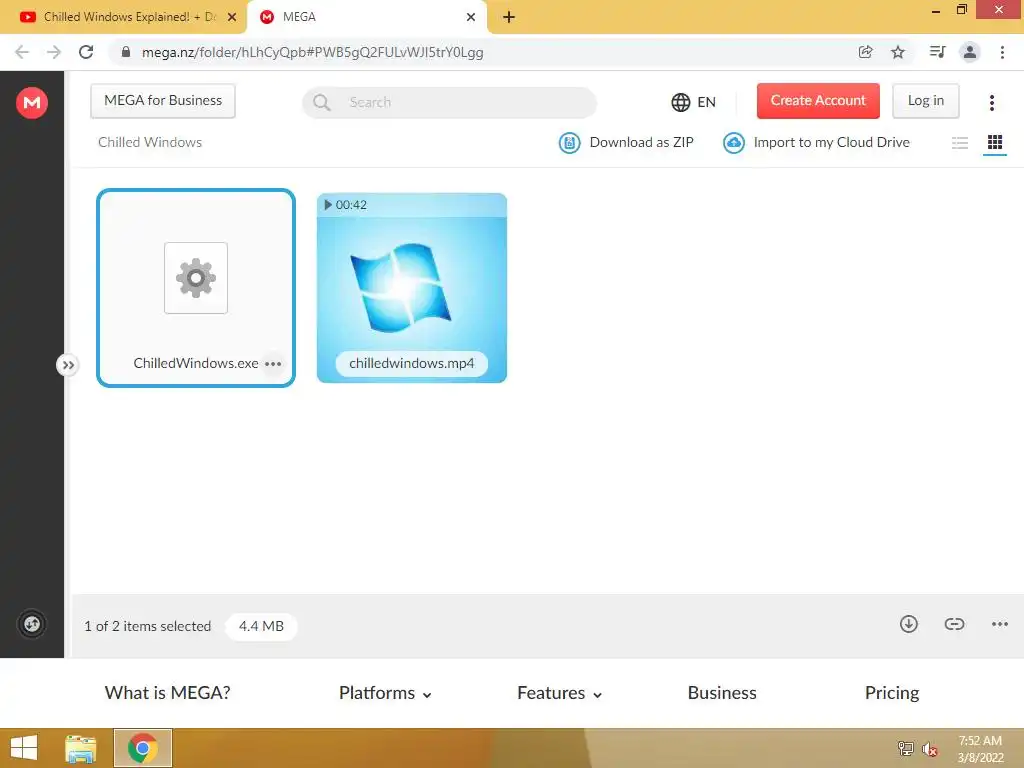Open the EN language selector
1024x768 pixels.
click(694, 102)
